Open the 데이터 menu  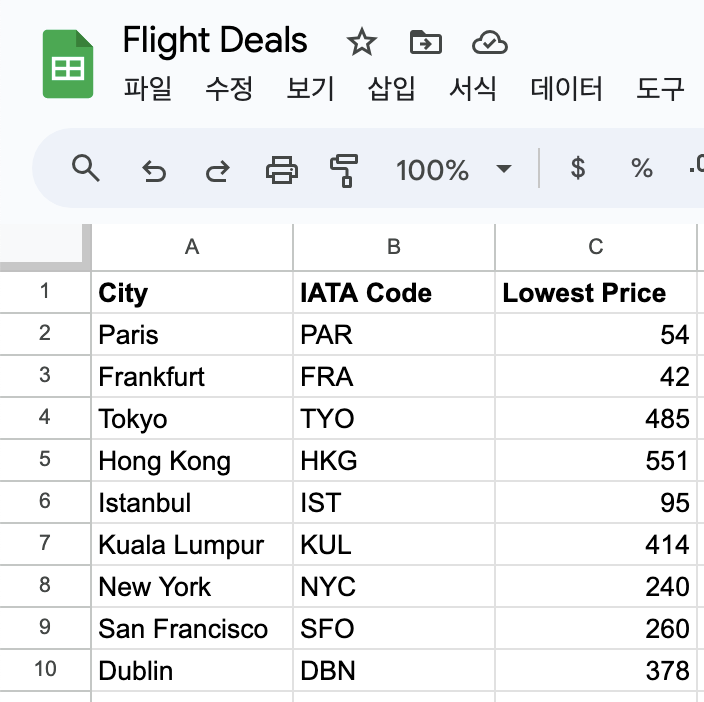566,89
